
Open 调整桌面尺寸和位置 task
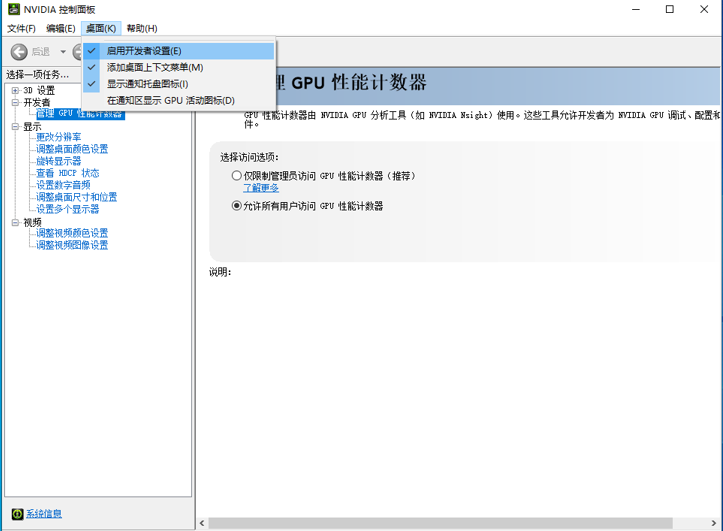[x=77, y=197]
